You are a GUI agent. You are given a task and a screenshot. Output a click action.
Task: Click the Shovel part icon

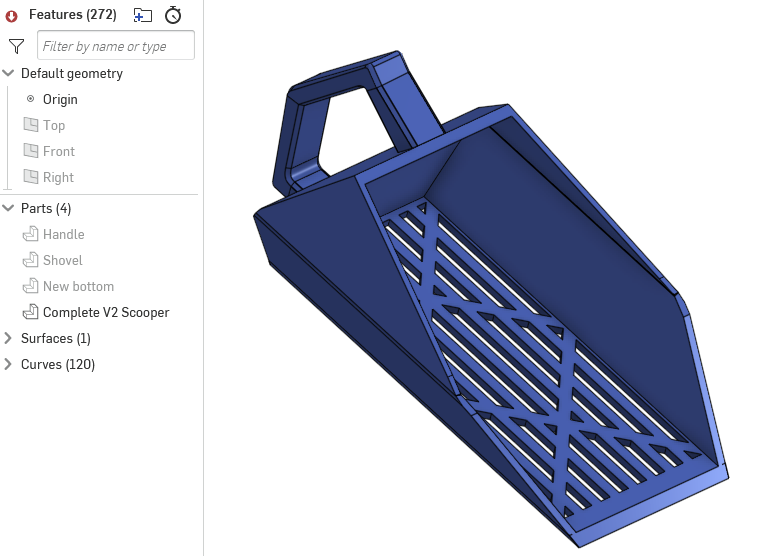tap(30, 260)
